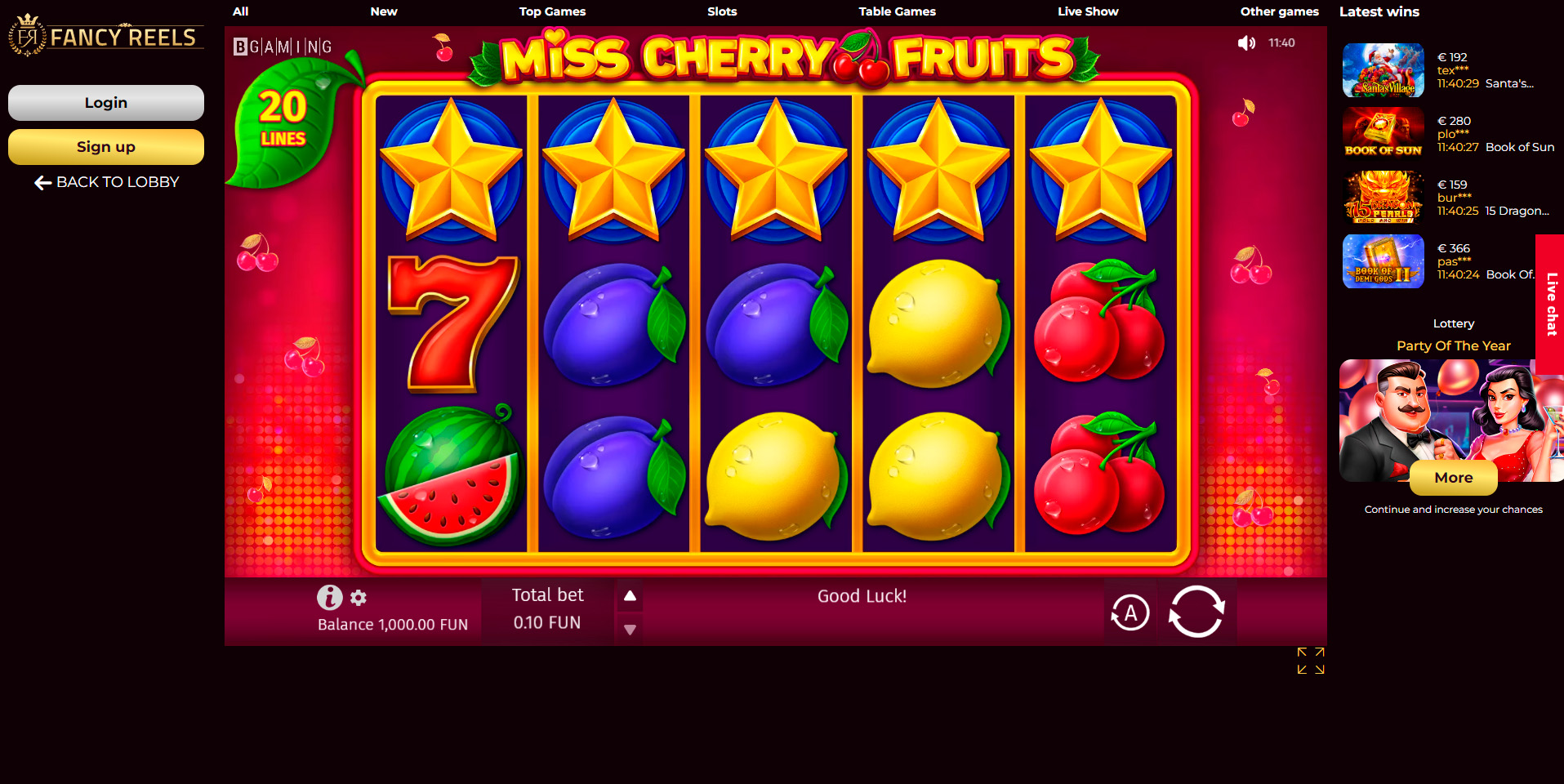
Task: Click the Login button
Action: click(106, 103)
